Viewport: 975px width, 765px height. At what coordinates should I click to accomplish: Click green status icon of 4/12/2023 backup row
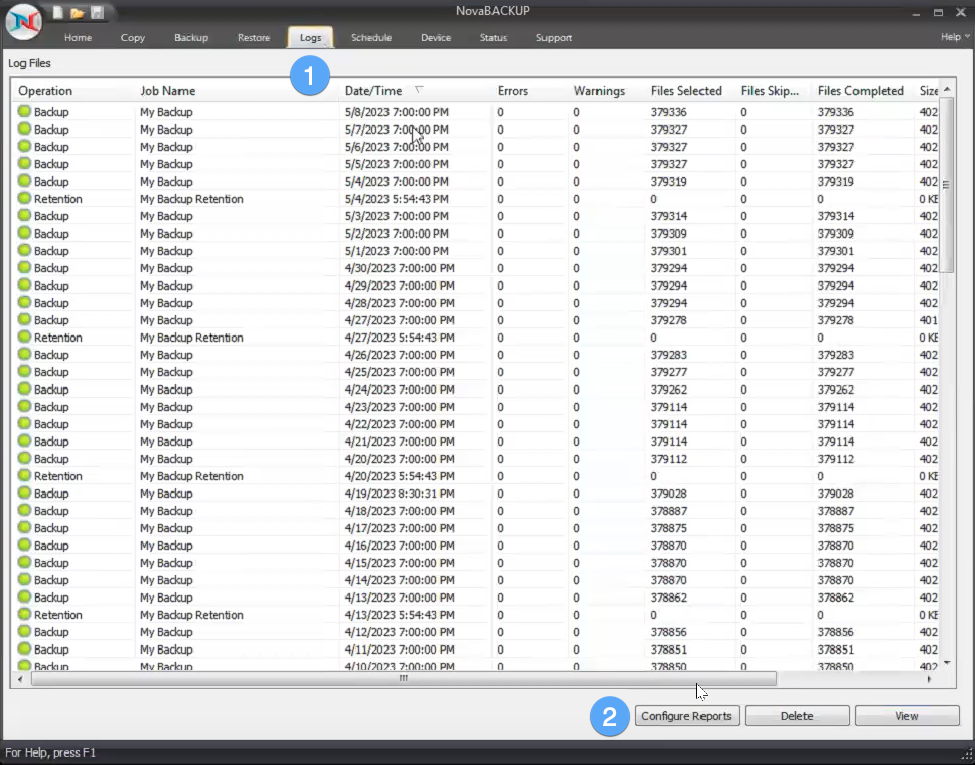click(24, 631)
